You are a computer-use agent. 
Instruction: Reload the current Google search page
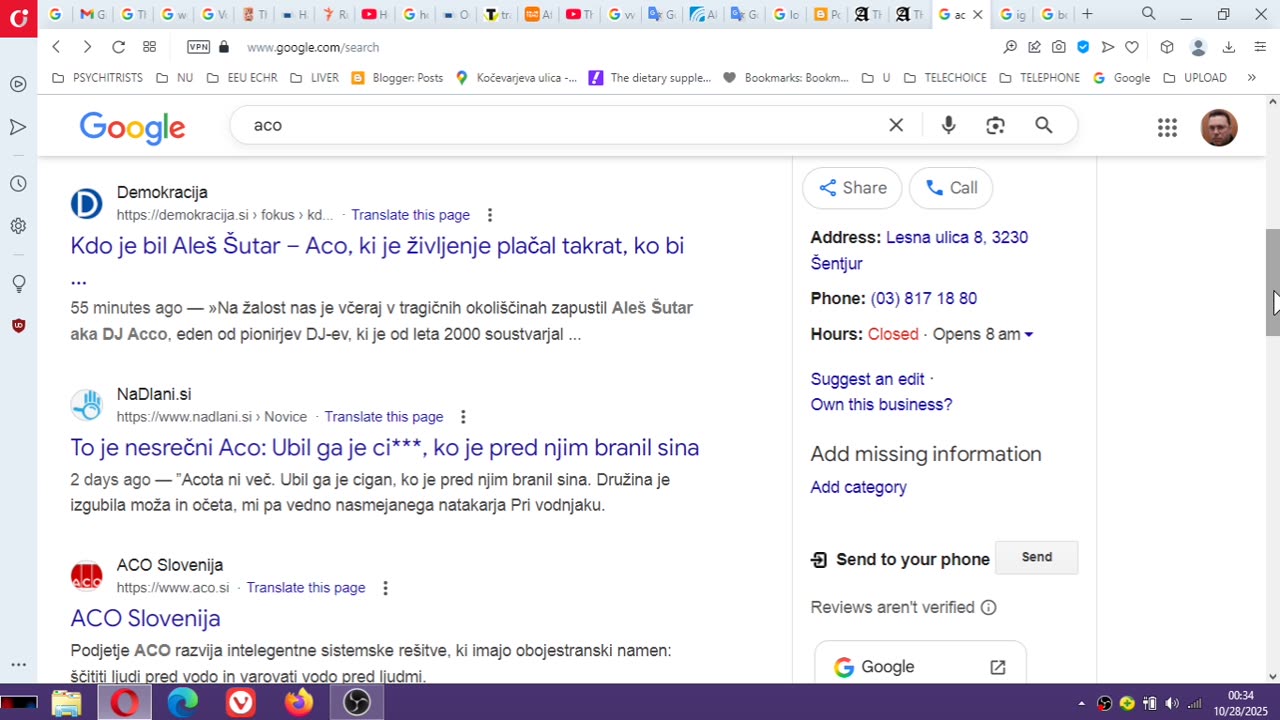tap(118, 47)
